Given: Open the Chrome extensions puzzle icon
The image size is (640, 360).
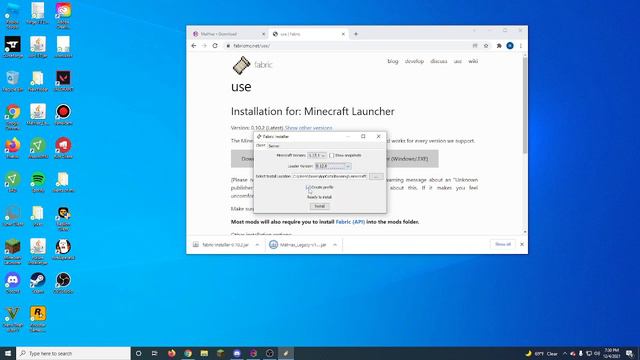Looking at the screenshot, I should coord(499,46).
